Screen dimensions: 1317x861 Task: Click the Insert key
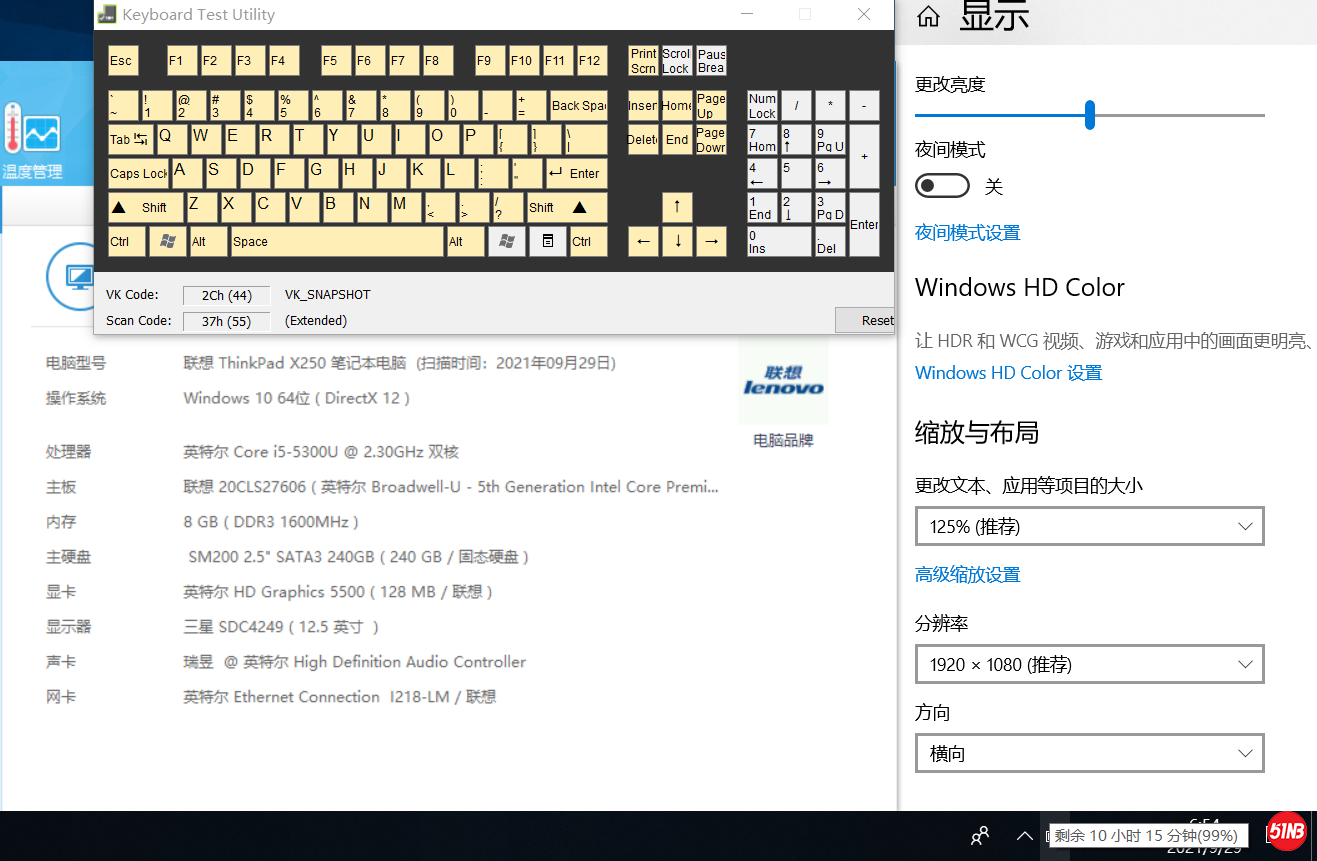[643, 105]
